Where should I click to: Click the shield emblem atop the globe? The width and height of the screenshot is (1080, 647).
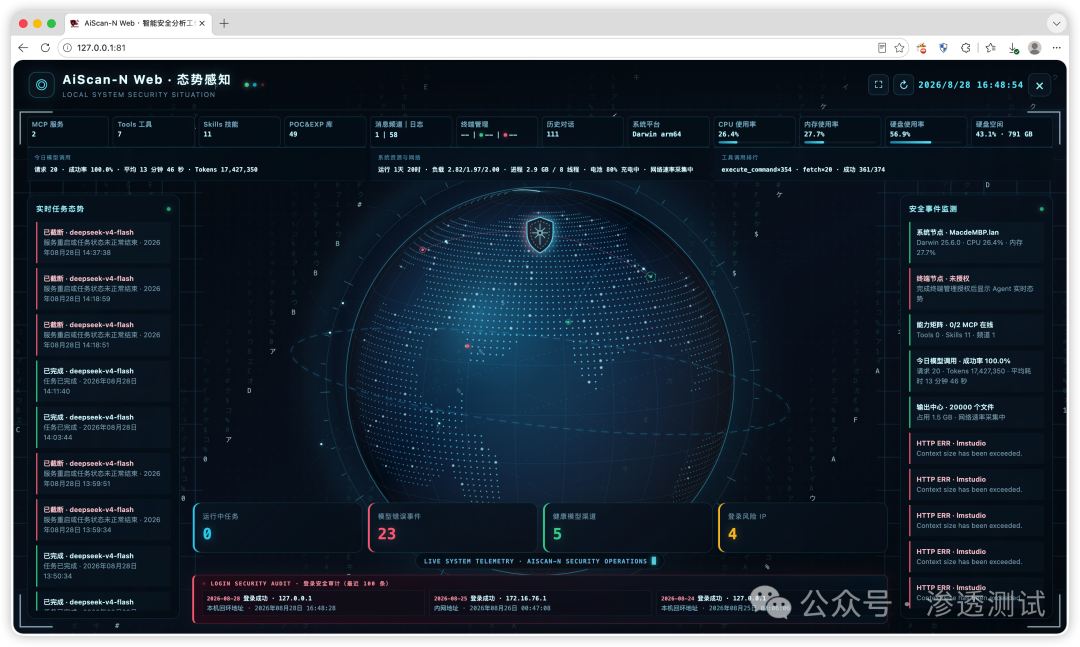[540, 234]
